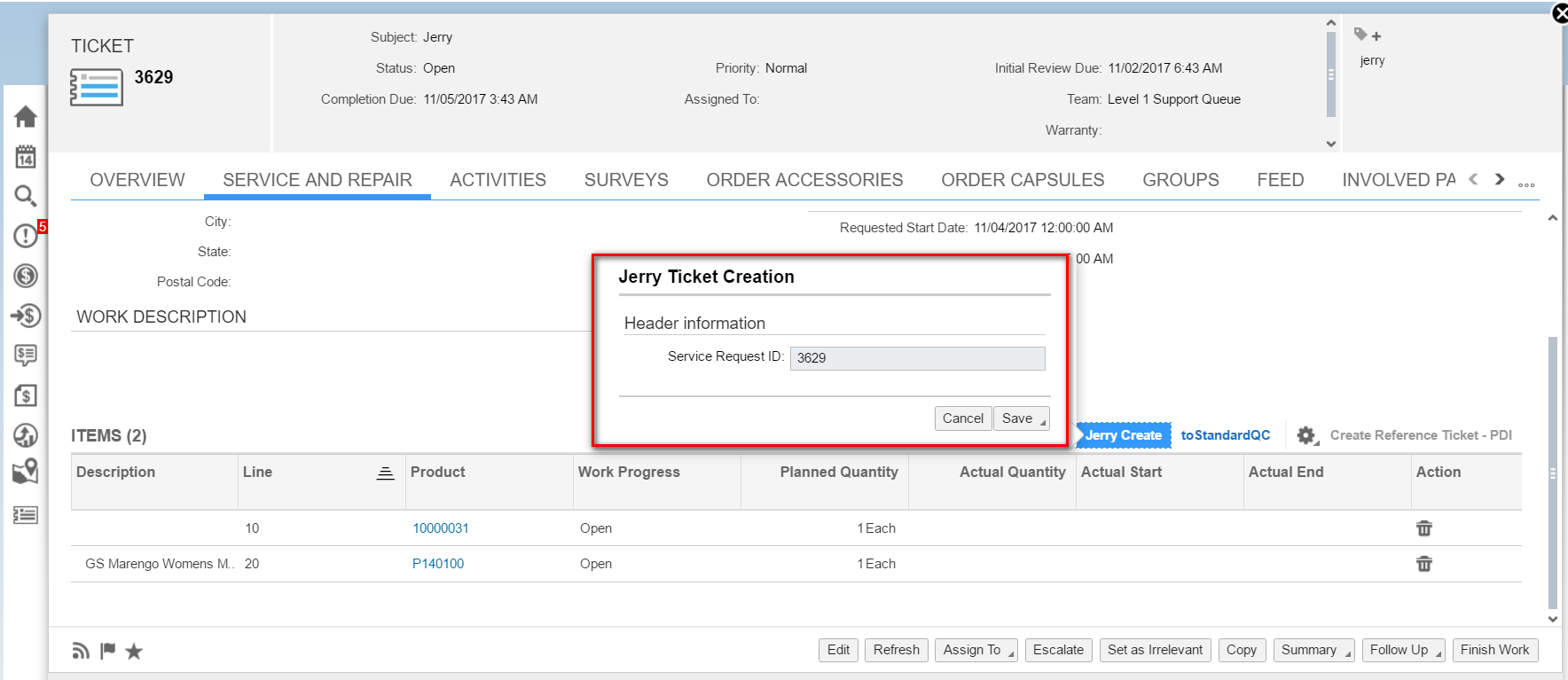The height and width of the screenshot is (680, 1568).
Task: Open the three-dots tab overflow menu
Action: click(x=1526, y=185)
